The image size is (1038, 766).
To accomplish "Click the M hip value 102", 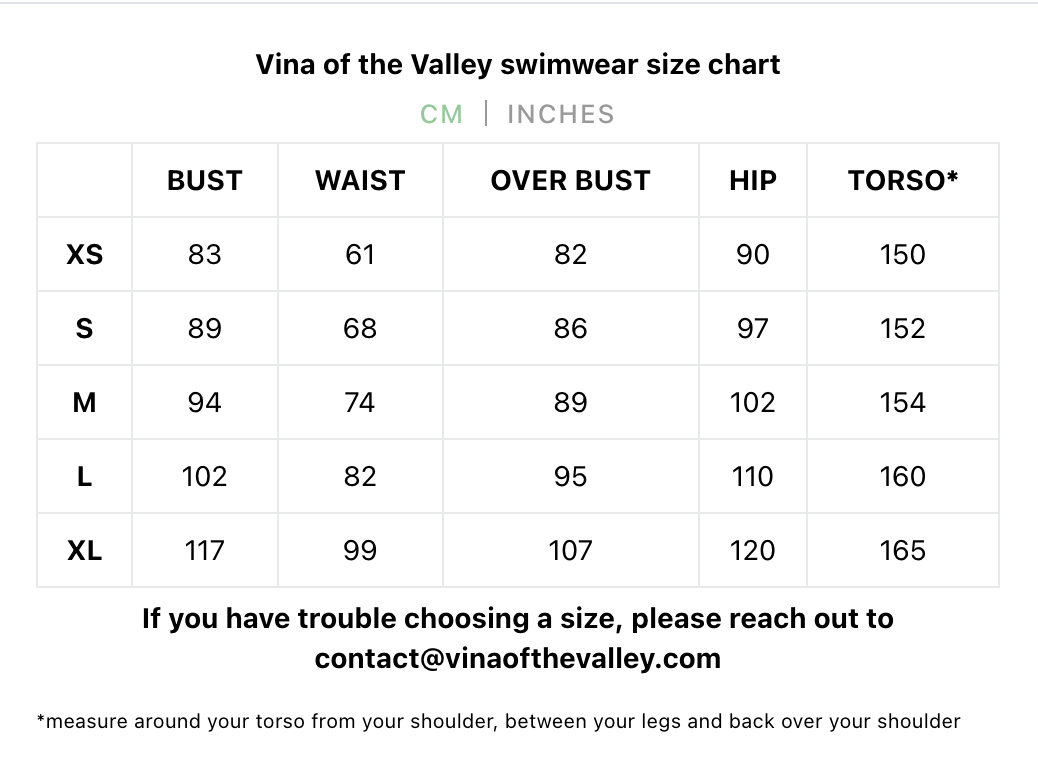I will tap(753, 403).
